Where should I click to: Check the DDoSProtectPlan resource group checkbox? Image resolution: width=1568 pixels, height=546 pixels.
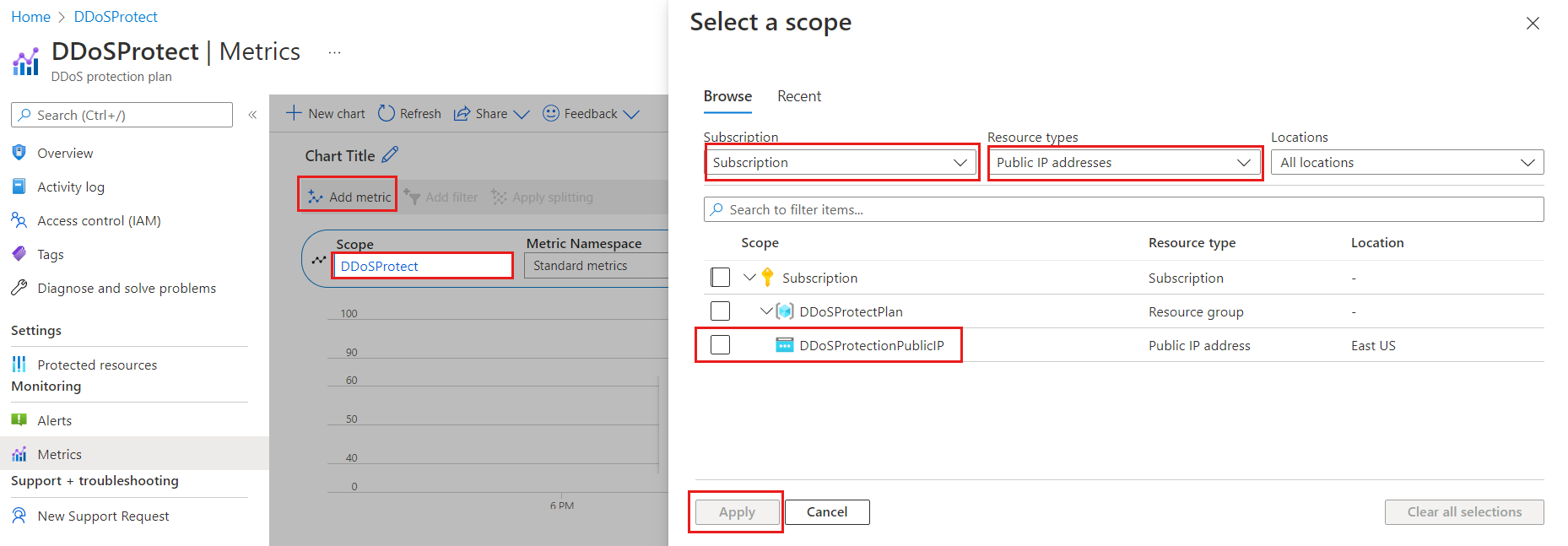point(720,311)
